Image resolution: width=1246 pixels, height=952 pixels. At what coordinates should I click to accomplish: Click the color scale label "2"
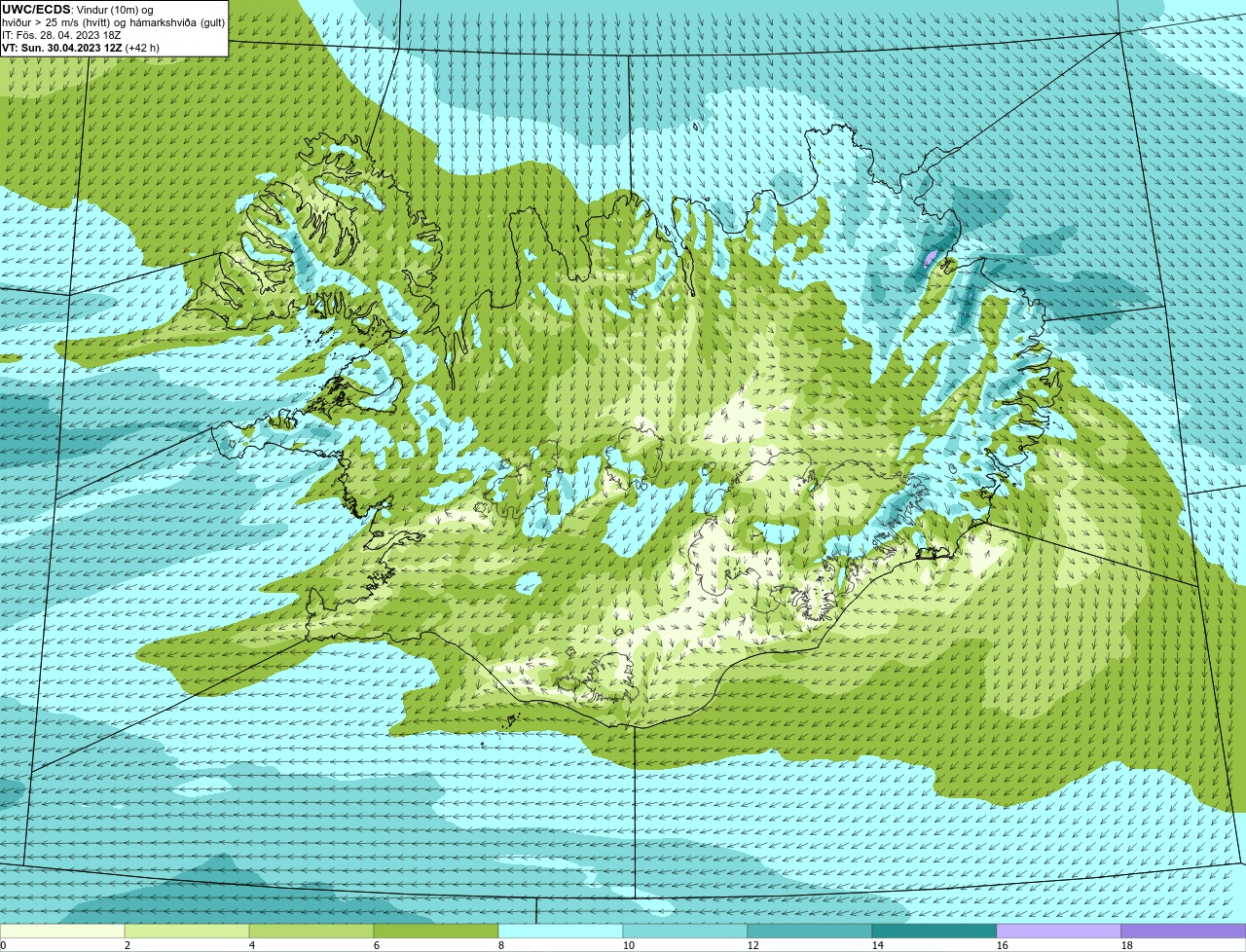pyautogui.click(x=128, y=945)
